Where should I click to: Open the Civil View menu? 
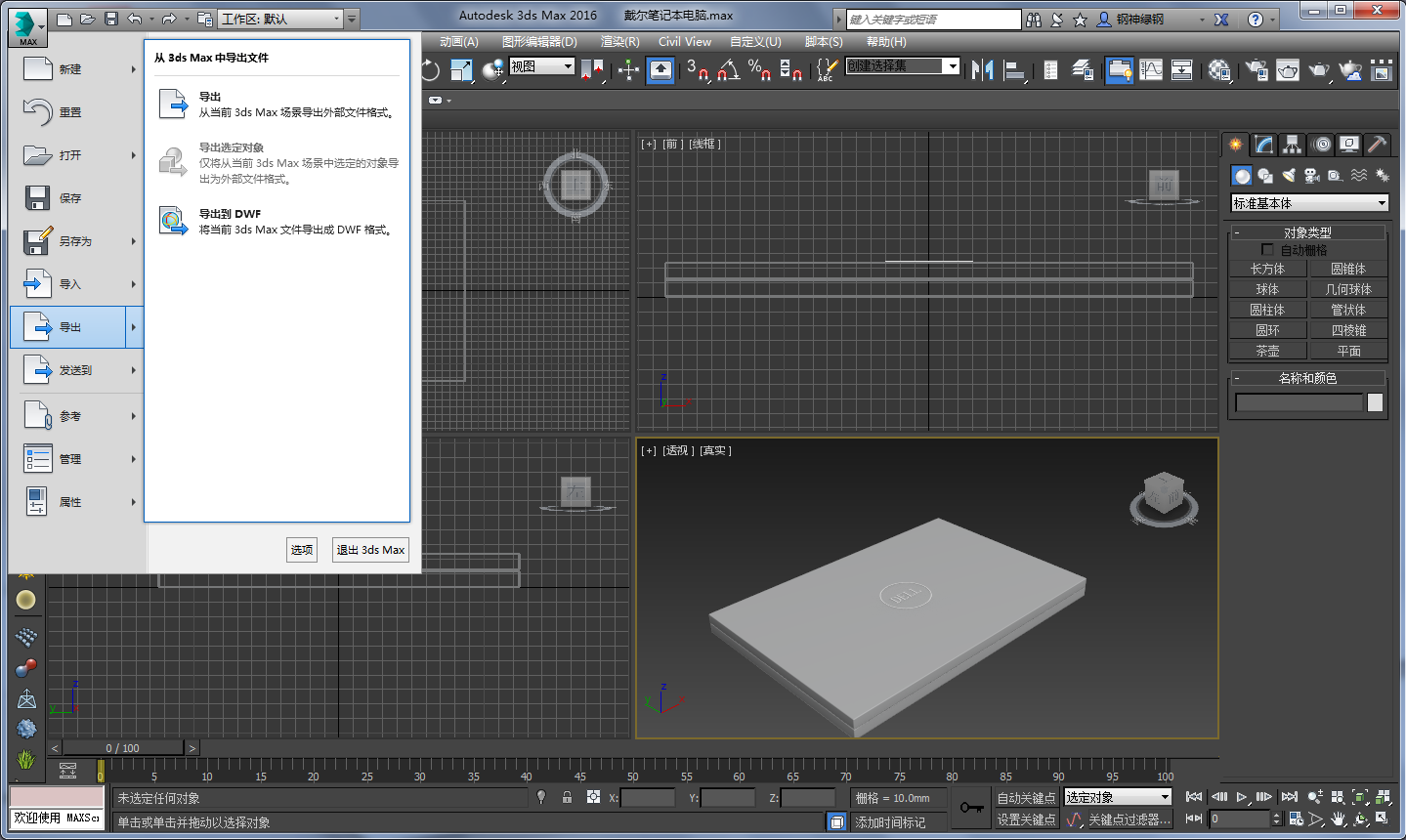[685, 42]
